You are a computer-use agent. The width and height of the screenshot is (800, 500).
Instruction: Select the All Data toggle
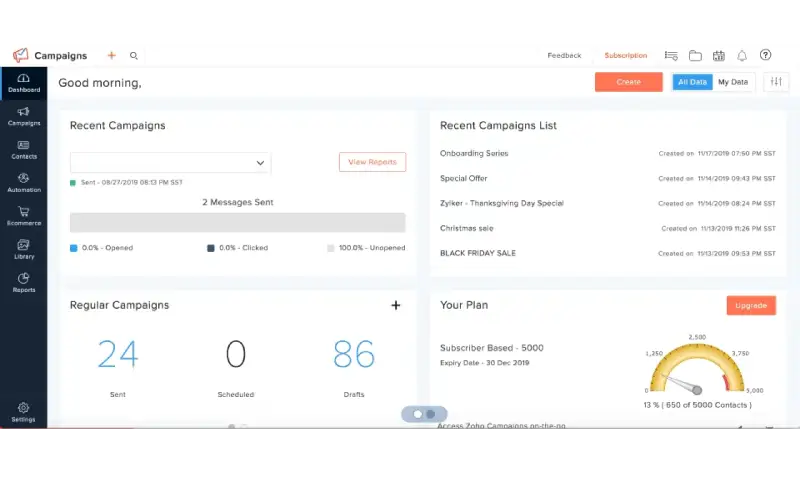[x=692, y=82]
